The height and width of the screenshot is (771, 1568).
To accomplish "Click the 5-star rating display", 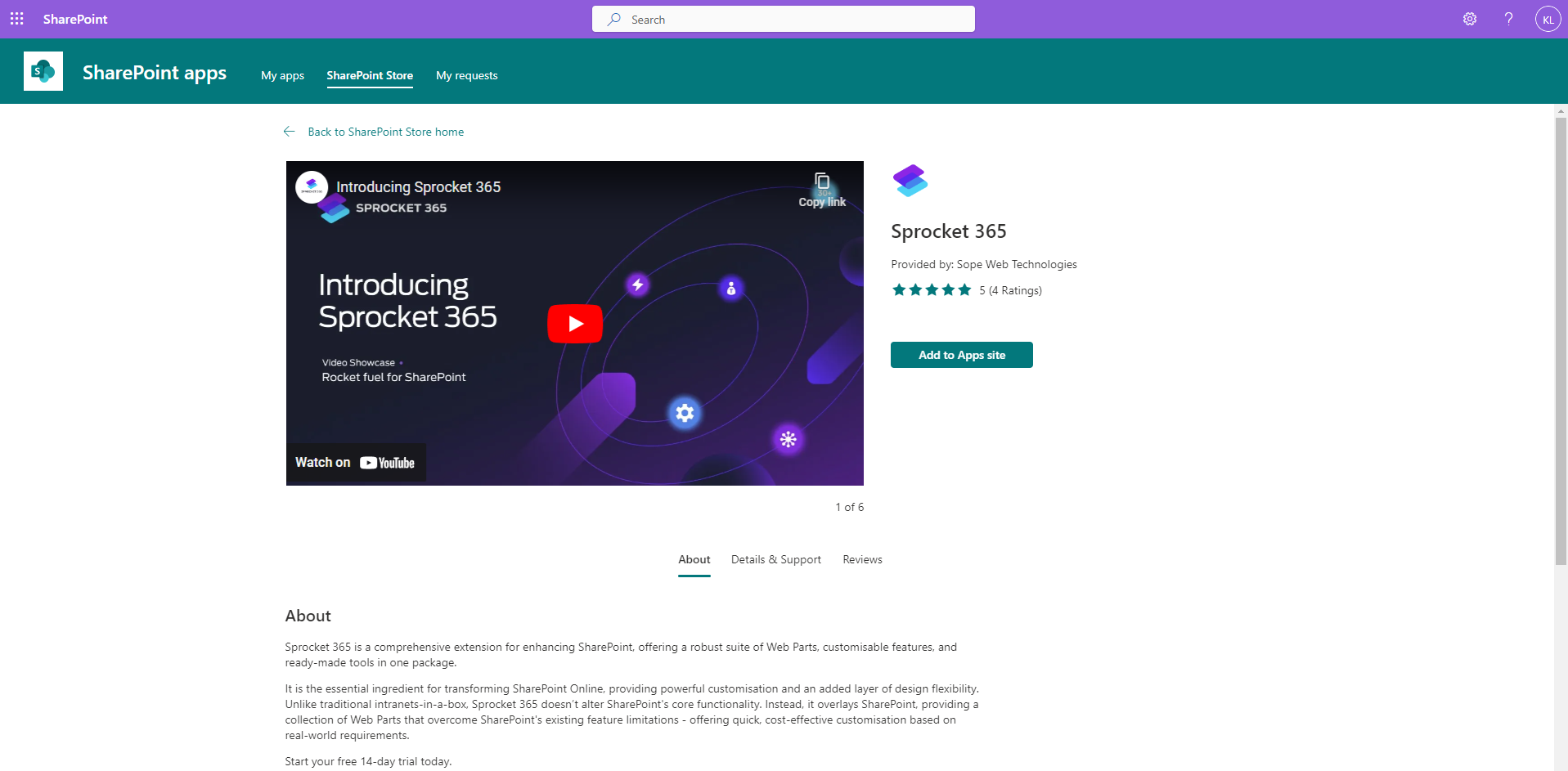I will pyautogui.click(x=931, y=289).
